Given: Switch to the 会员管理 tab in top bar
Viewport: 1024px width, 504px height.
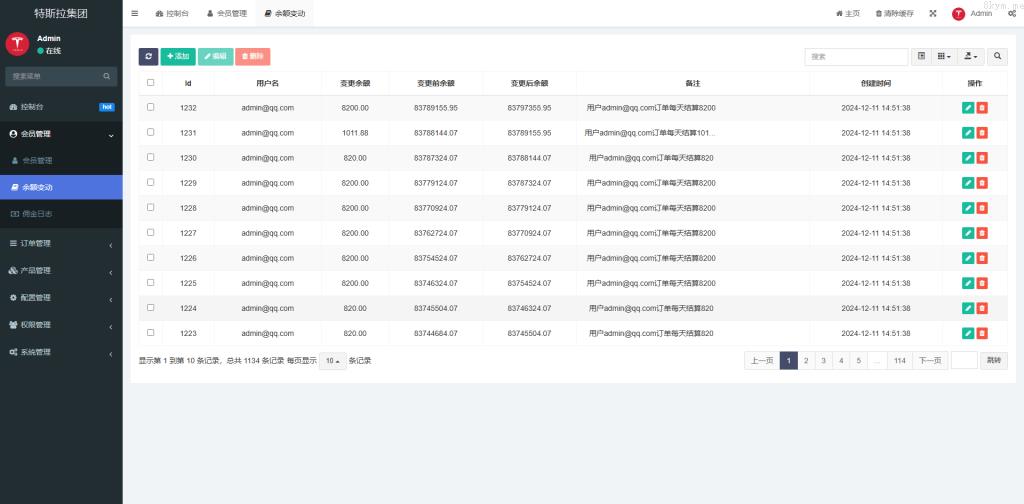Looking at the screenshot, I should coord(226,13).
